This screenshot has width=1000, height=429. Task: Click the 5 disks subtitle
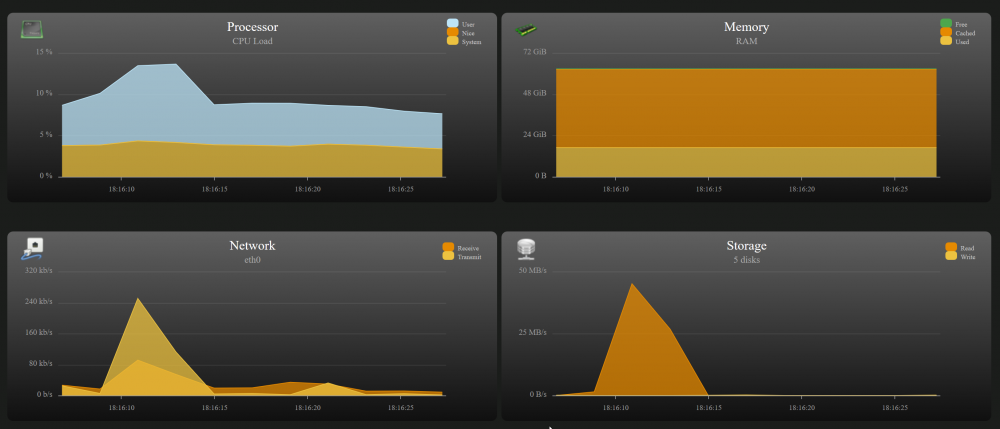746,260
